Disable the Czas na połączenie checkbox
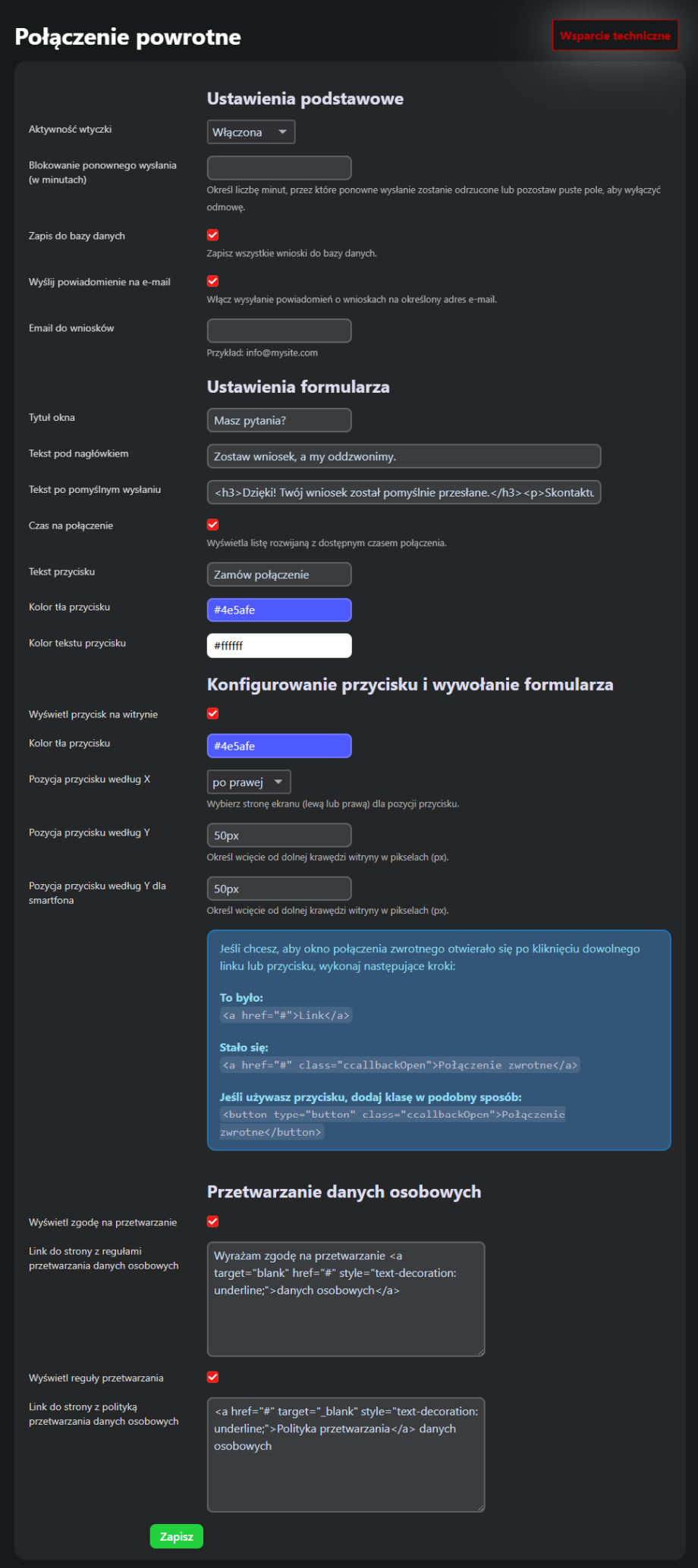 coord(213,525)
